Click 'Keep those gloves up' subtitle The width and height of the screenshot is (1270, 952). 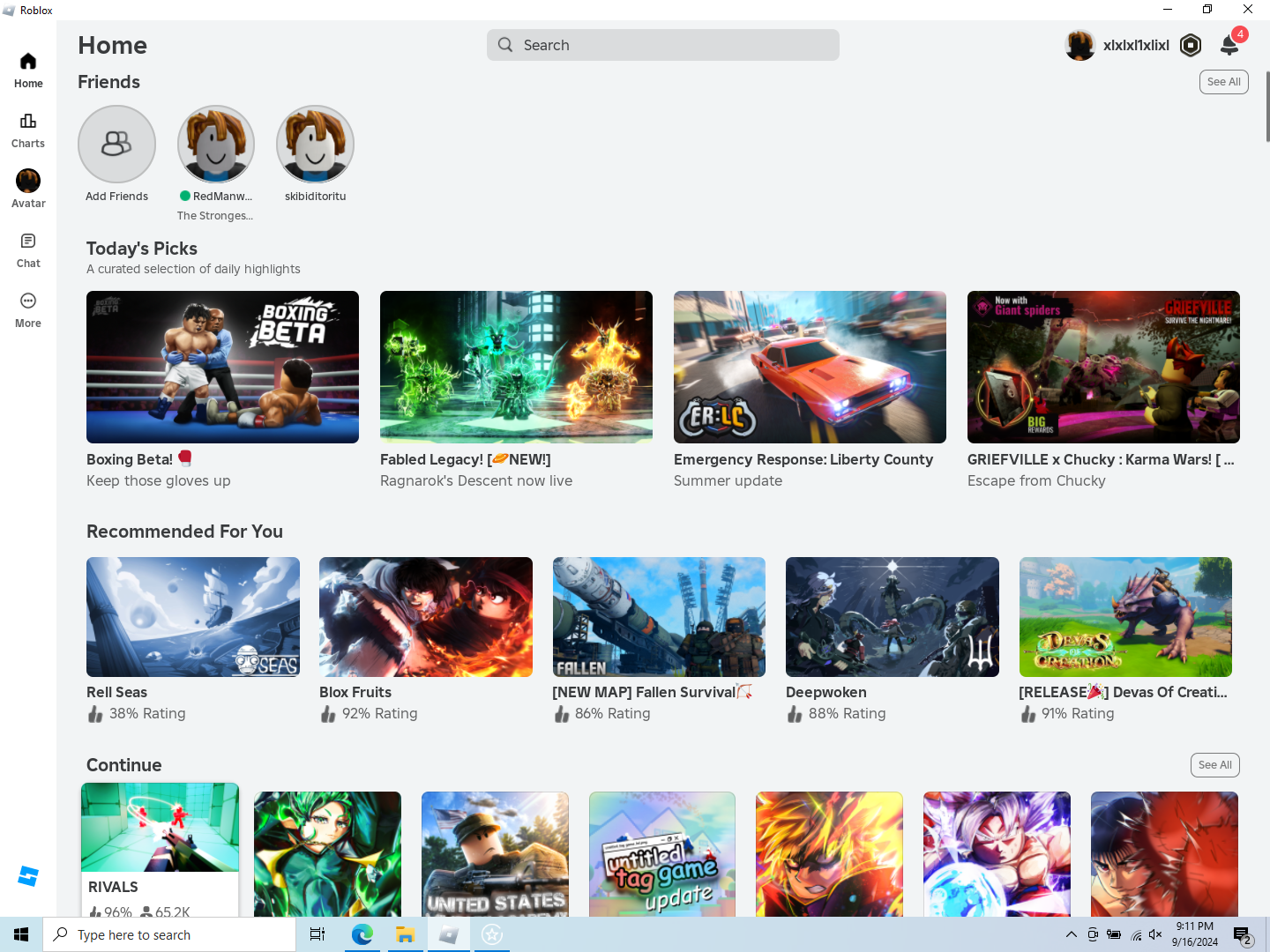click(x=159, y=480)
